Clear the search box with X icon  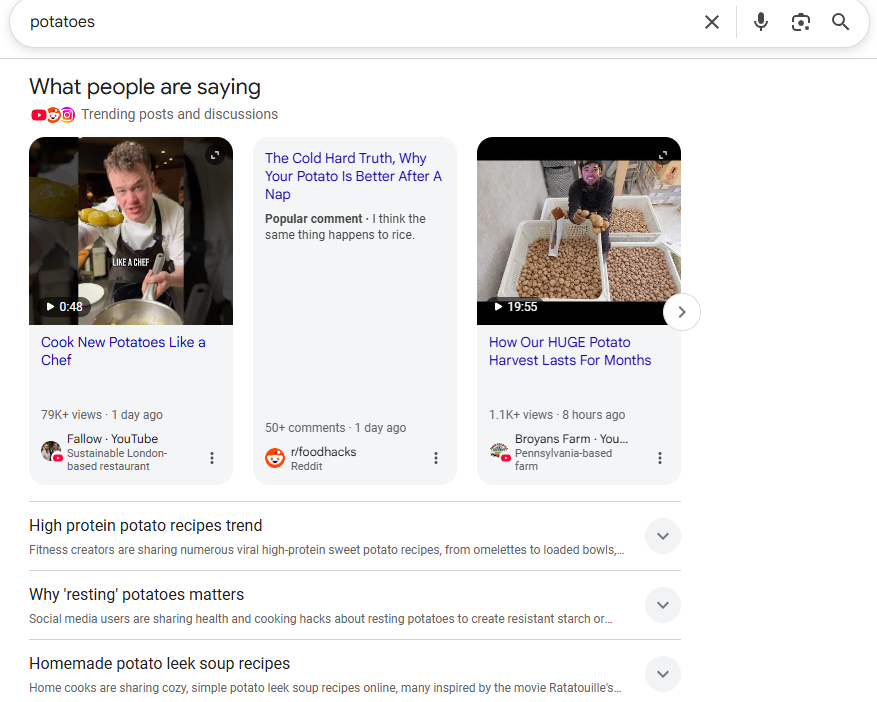coord(712,22)
